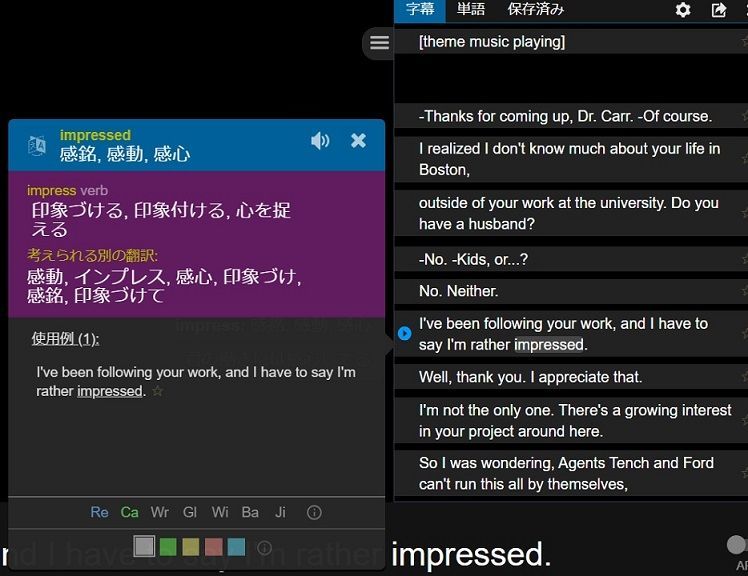This screenshot has width=748, height=576.
Task: Click the 考えられる別の翻訳 label
Action: click(92, 255)
